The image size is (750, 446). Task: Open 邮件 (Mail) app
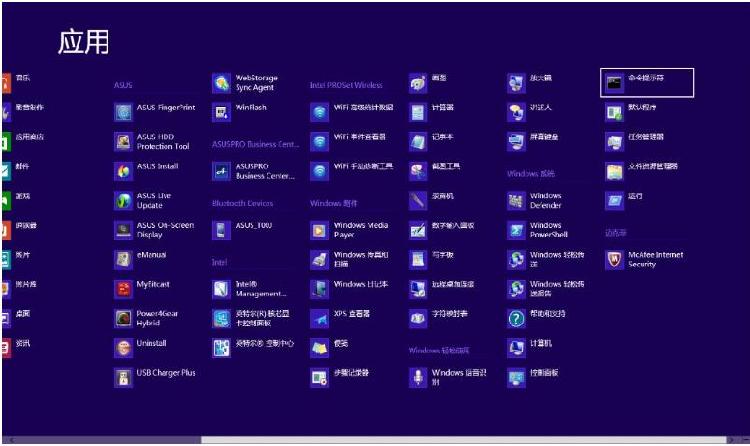point(16,171)
